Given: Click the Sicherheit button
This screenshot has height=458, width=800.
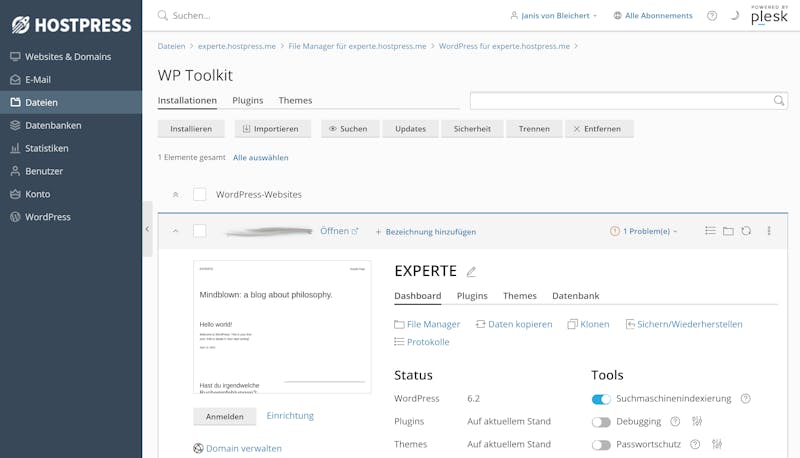Looking at the screenshot, I should click(472, 129).
